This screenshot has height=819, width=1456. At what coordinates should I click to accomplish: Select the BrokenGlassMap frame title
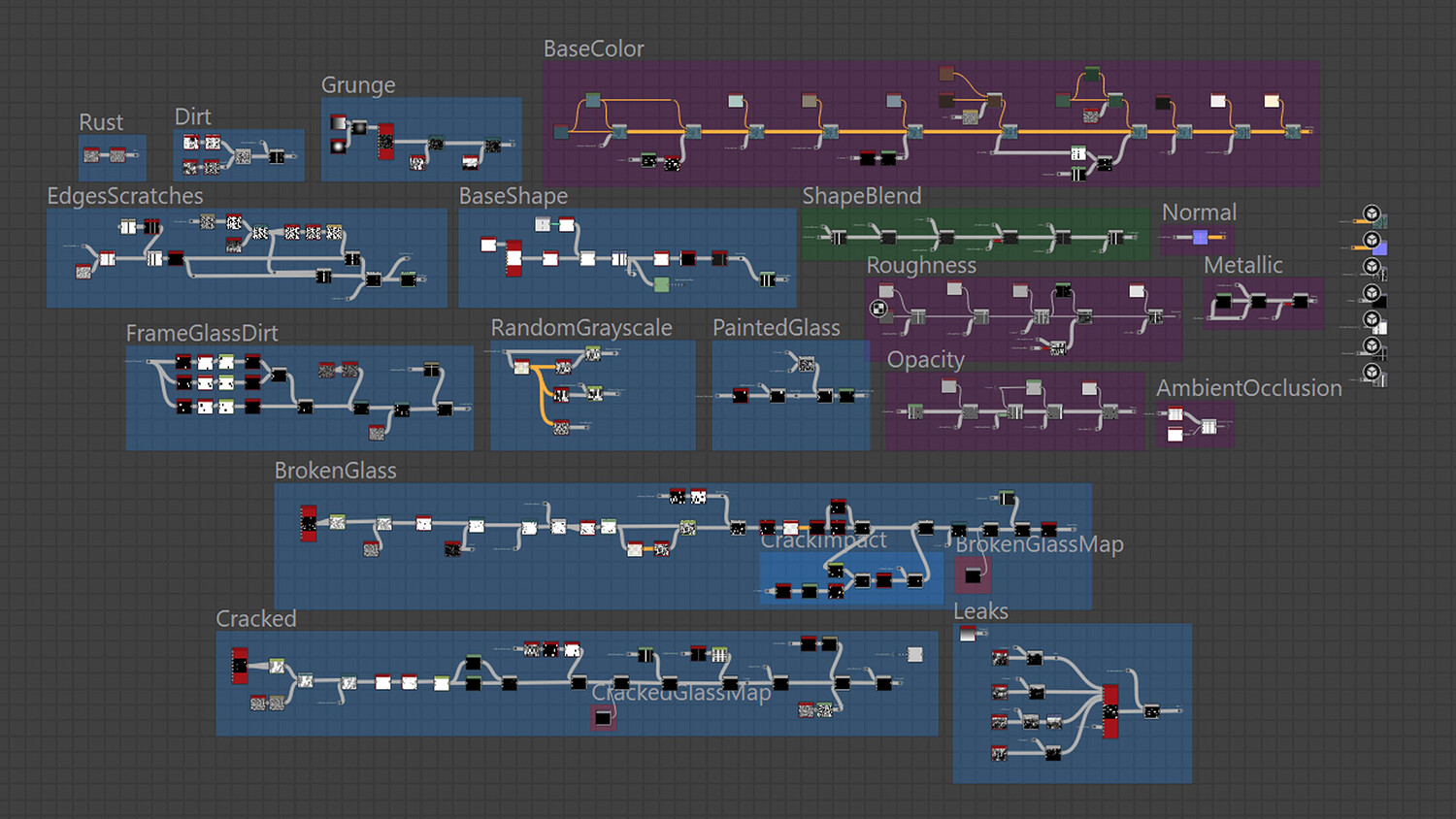pos(1040,544)
